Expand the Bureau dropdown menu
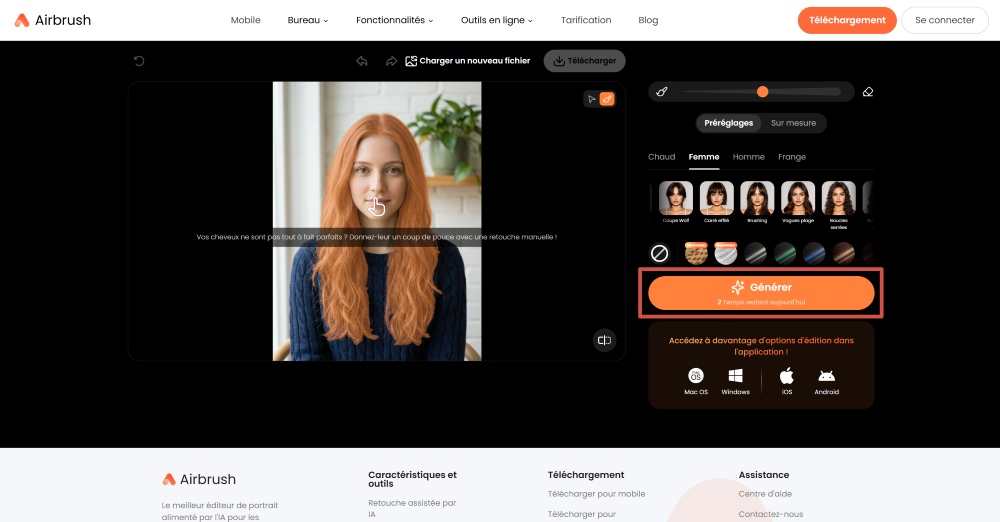Viewport: 1000px width, 522px height. click(307, 20)
